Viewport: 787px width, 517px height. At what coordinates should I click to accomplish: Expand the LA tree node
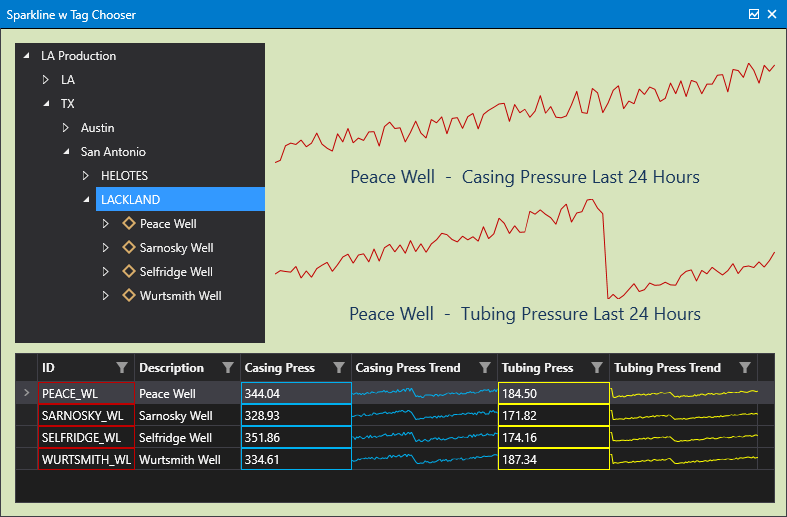pyautogui.click(x=46, y=80)
